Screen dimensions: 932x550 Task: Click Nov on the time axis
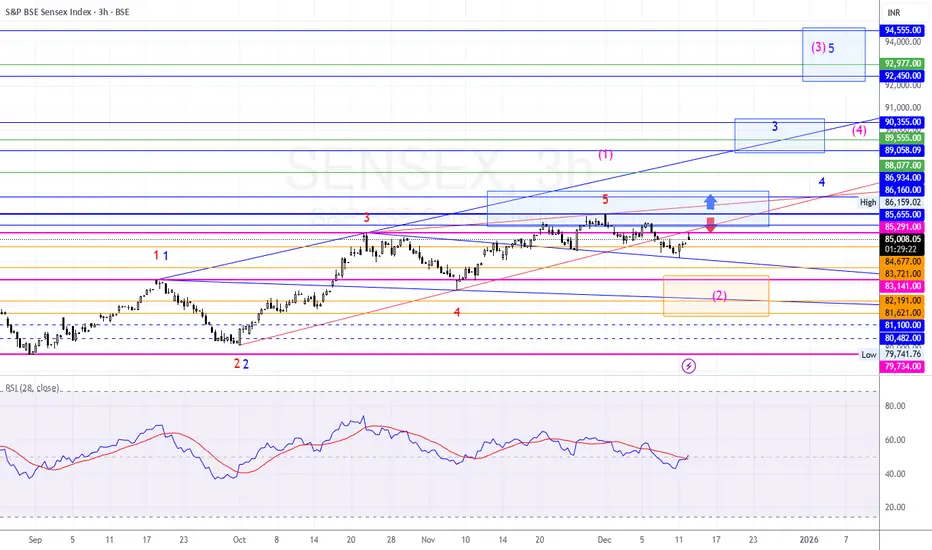pos(428,540)
